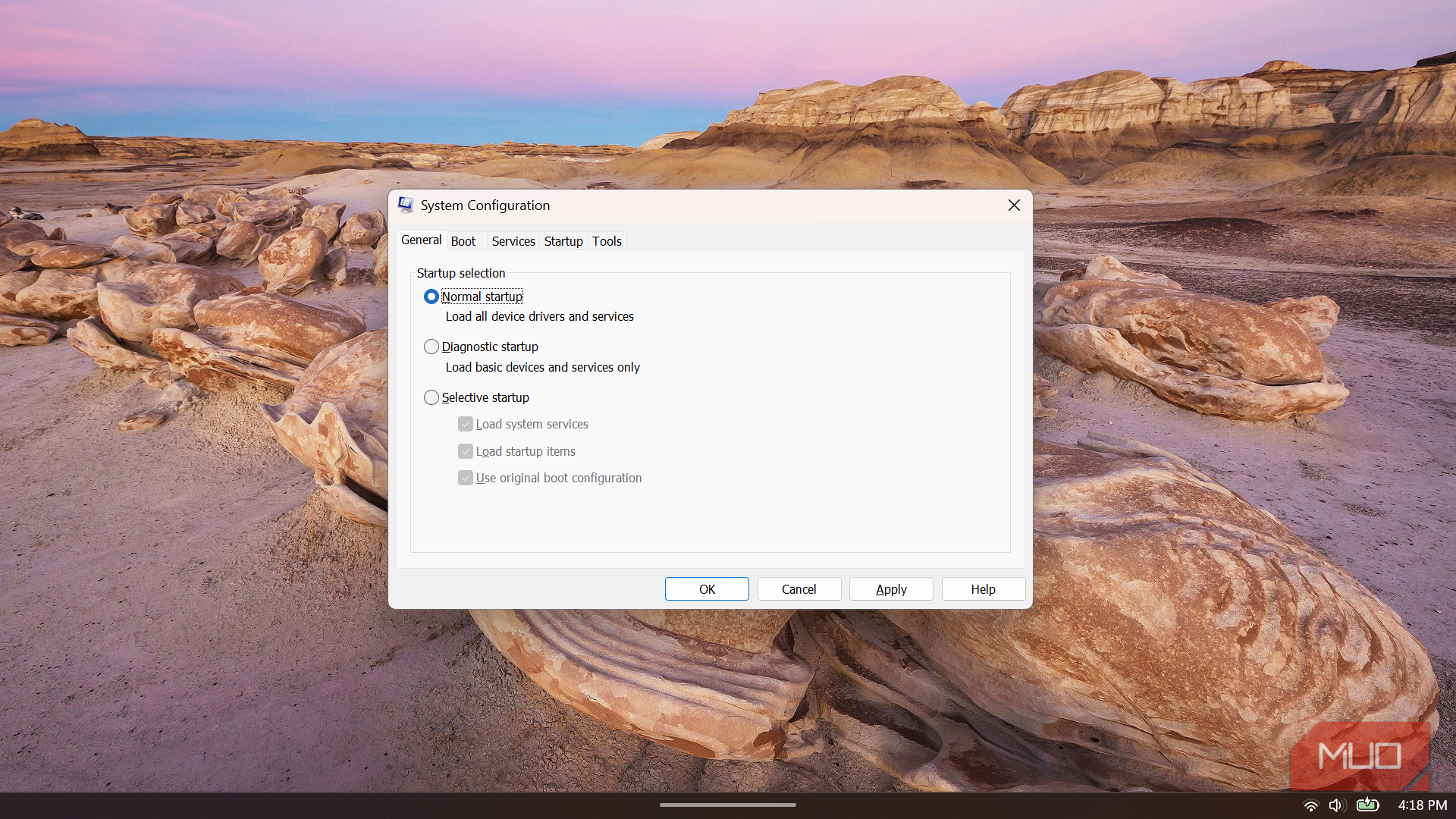The width and height of the screenshot is (1456, 819).
Task: Open the battery status tray icon
Action: point(1368,805)
